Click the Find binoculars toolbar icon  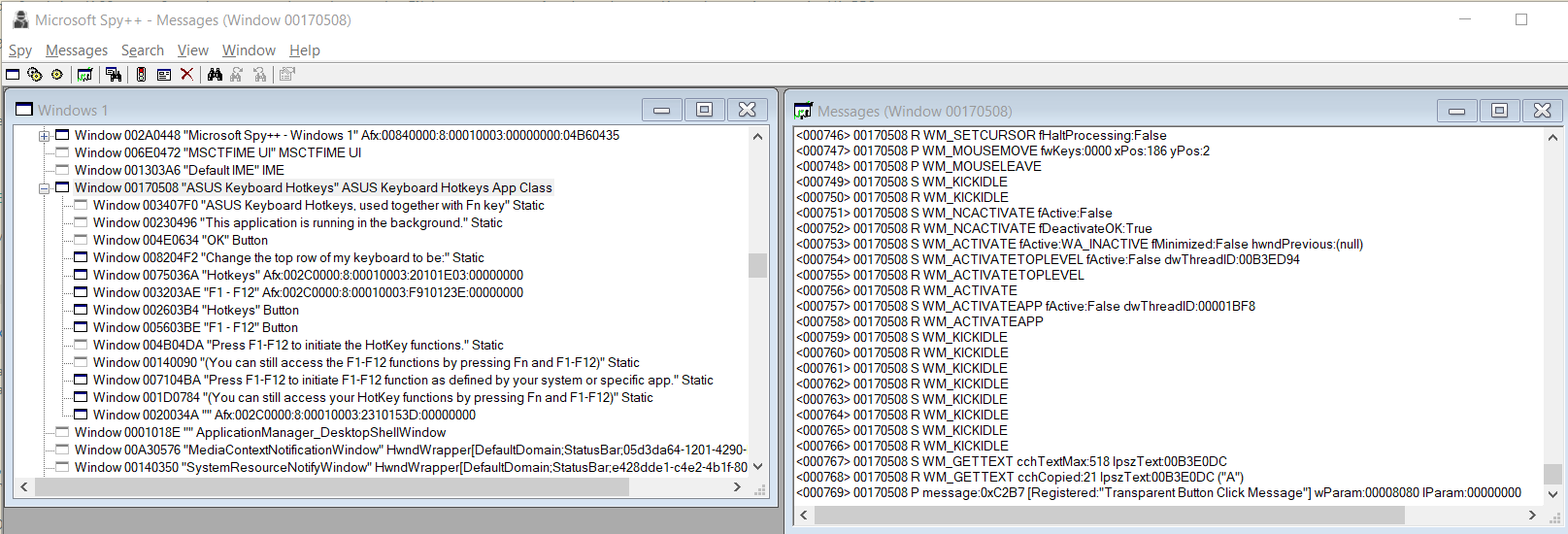[x=215, y=75]
